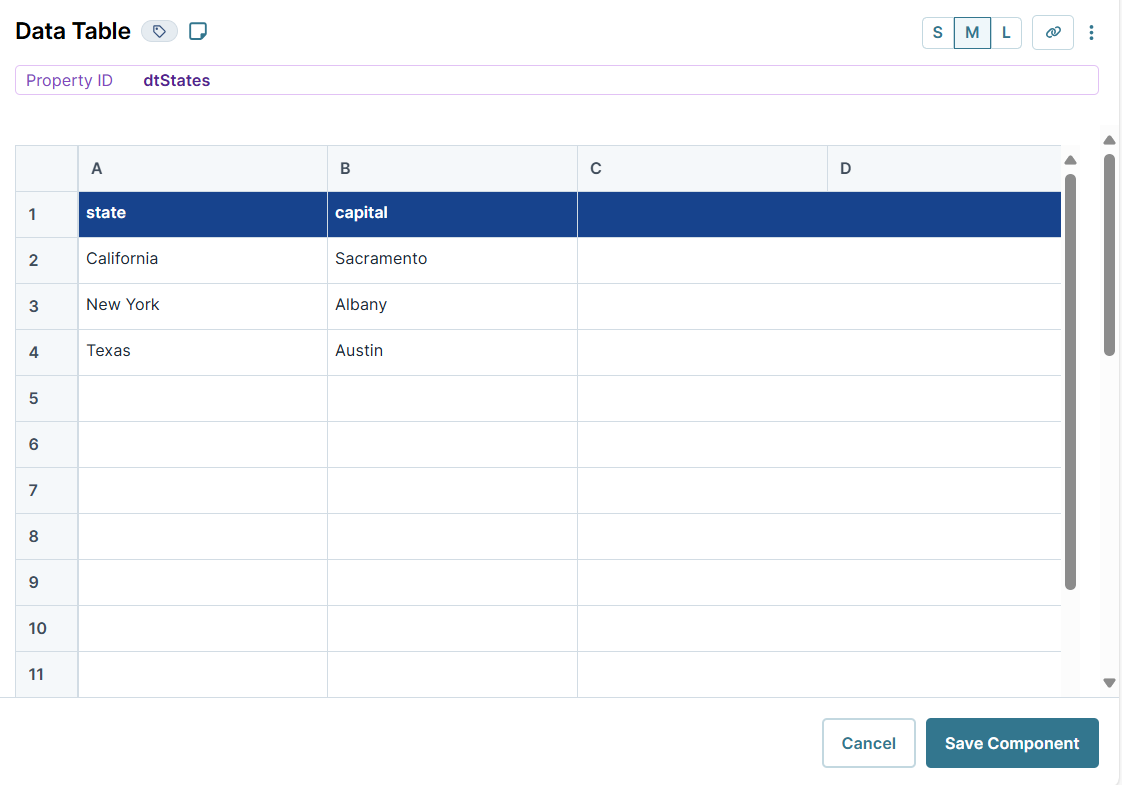1122x785 pixels.
Task: Switch editor size to L
Action: coord(1006,32)
